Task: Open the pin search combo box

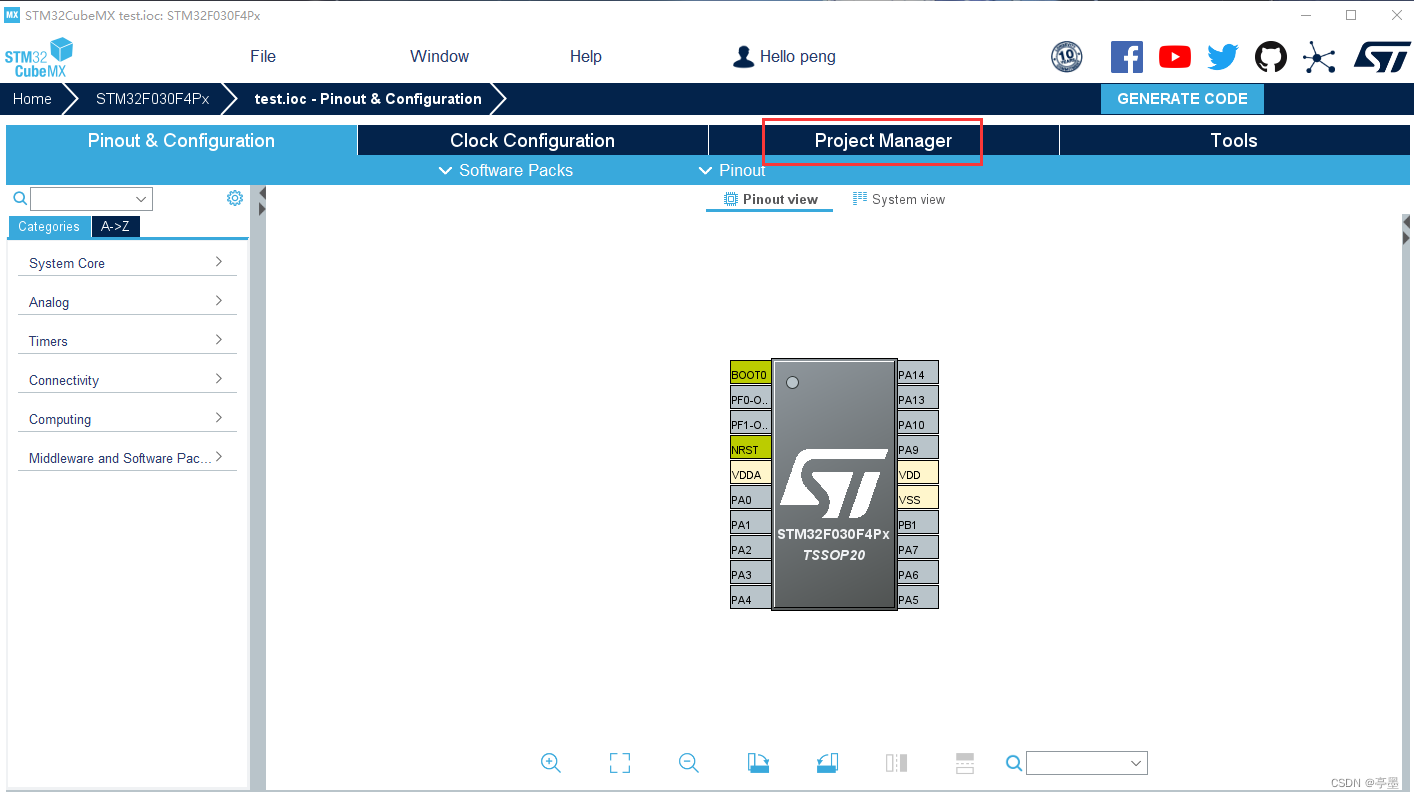Action: point(1086,763)
